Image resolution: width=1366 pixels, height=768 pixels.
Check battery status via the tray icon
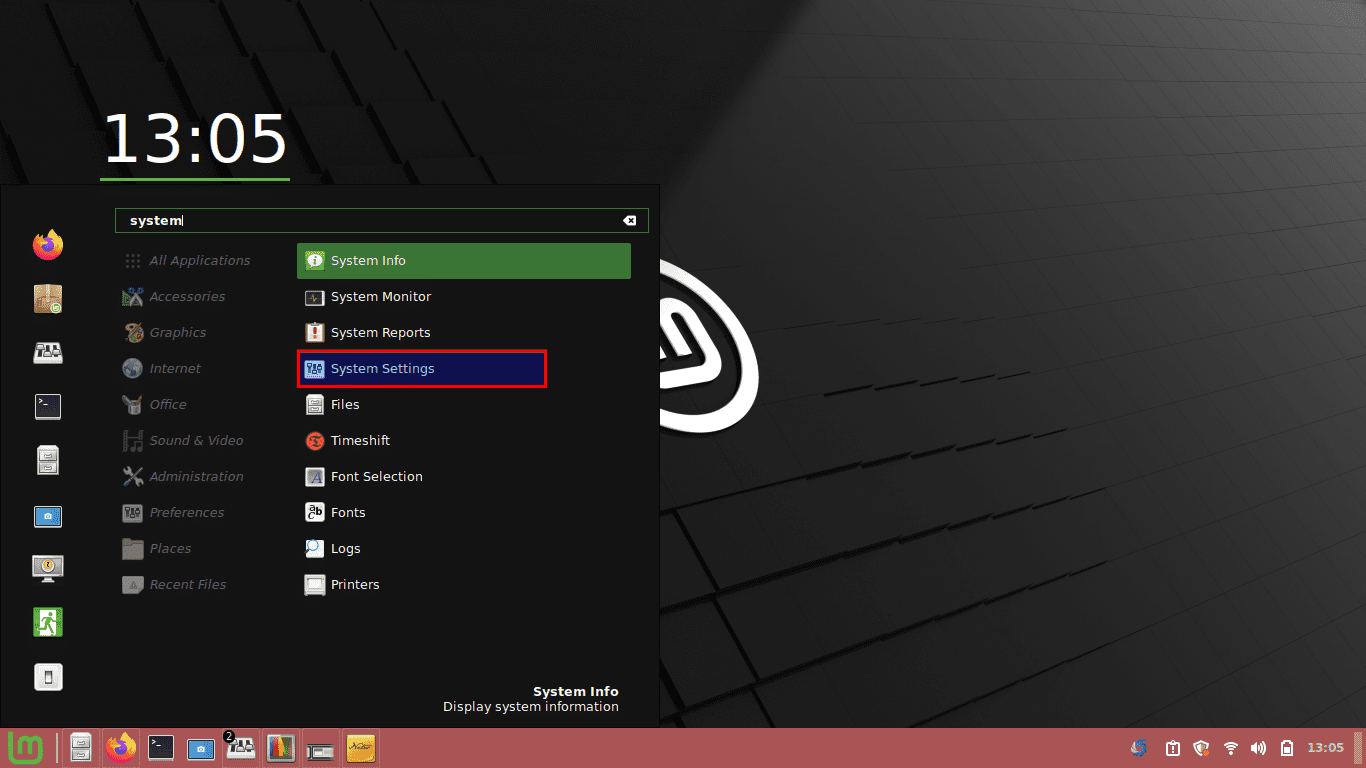click(x=1286, y=747)
